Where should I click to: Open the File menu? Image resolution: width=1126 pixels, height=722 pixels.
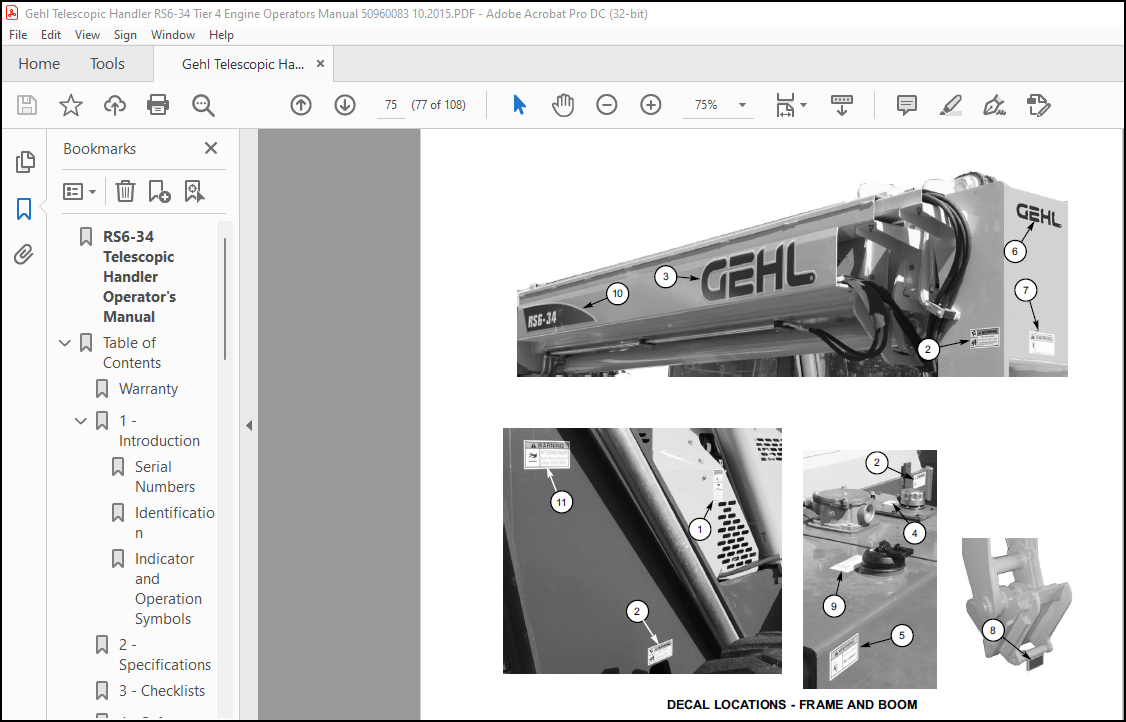pos(18,34)
